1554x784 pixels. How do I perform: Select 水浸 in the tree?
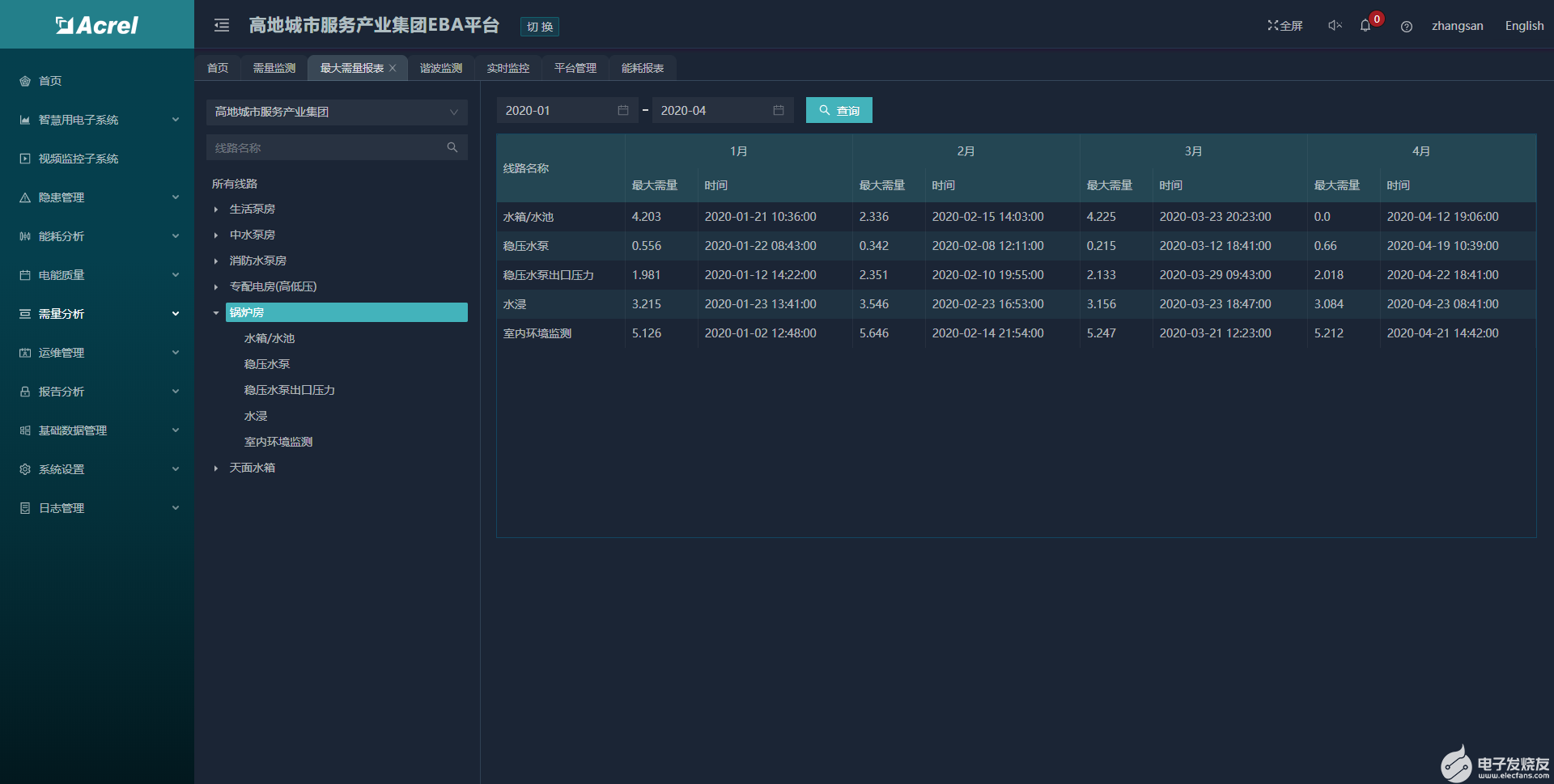click(256, 416)
